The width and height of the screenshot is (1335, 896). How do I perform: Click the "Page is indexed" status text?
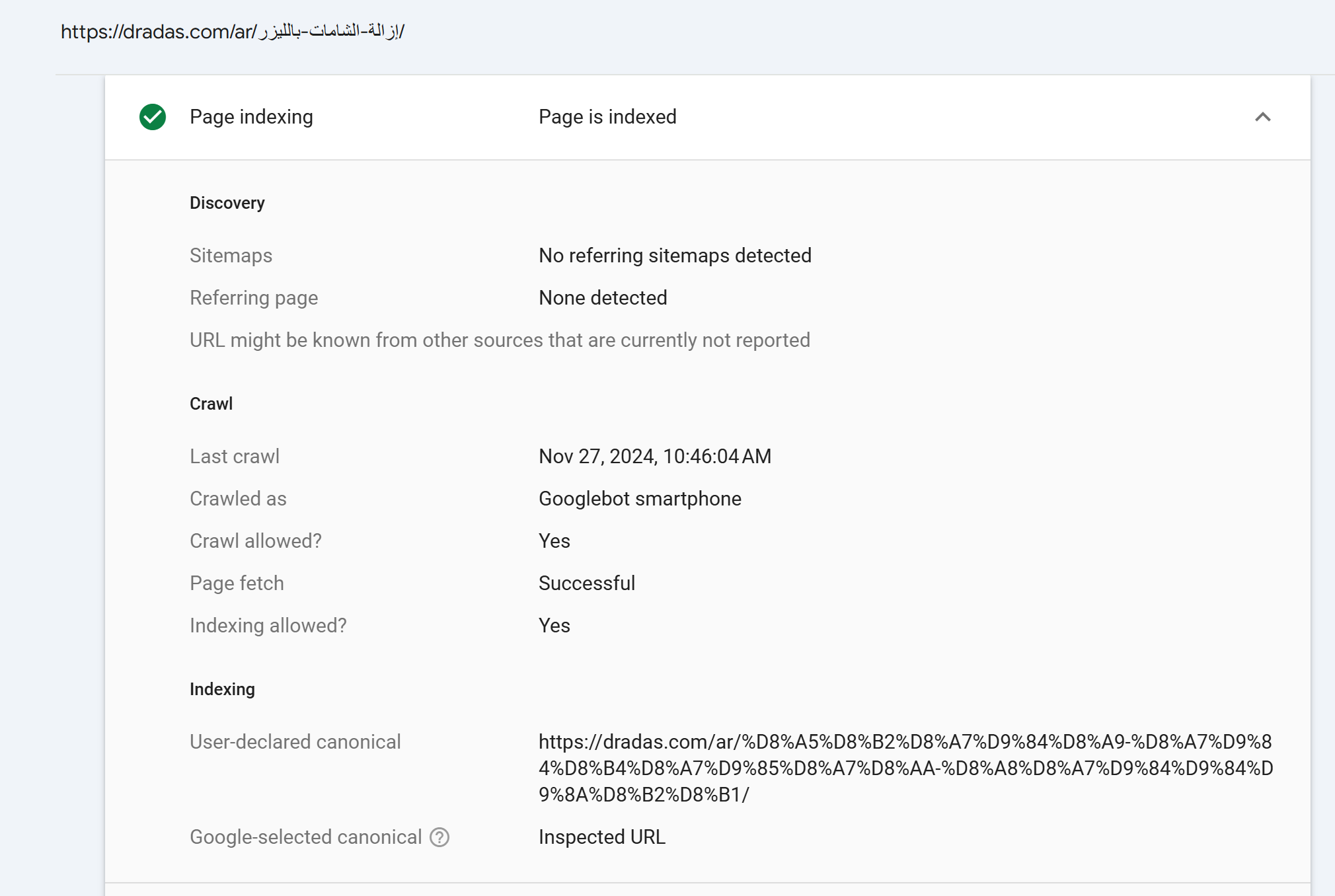(607, 117)
